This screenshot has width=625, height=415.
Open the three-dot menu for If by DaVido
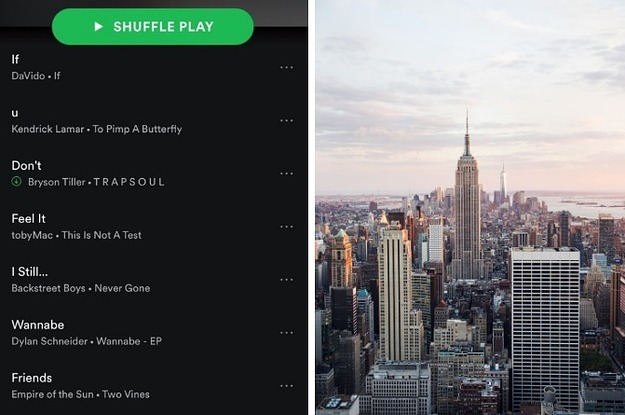(286, 67)
